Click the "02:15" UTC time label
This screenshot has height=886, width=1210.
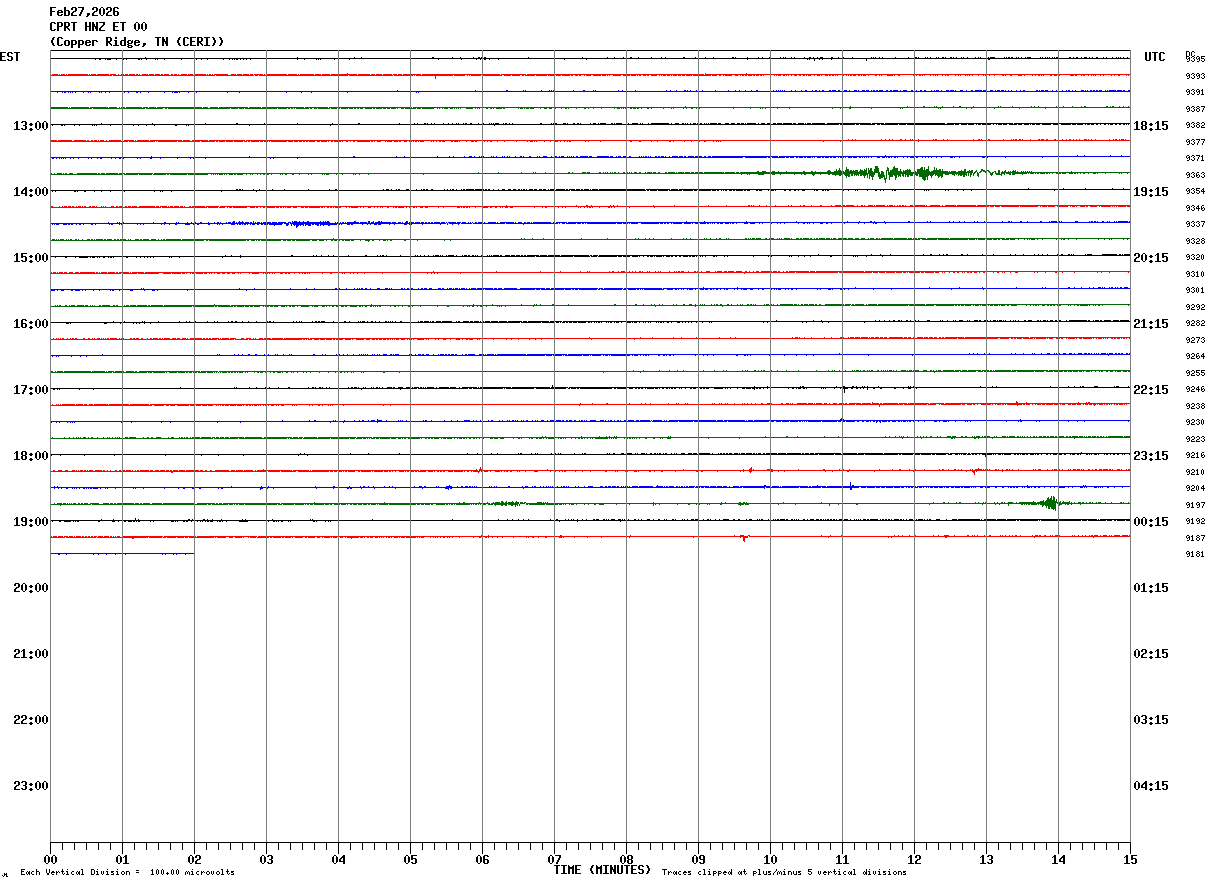(x=1151, y=654)
